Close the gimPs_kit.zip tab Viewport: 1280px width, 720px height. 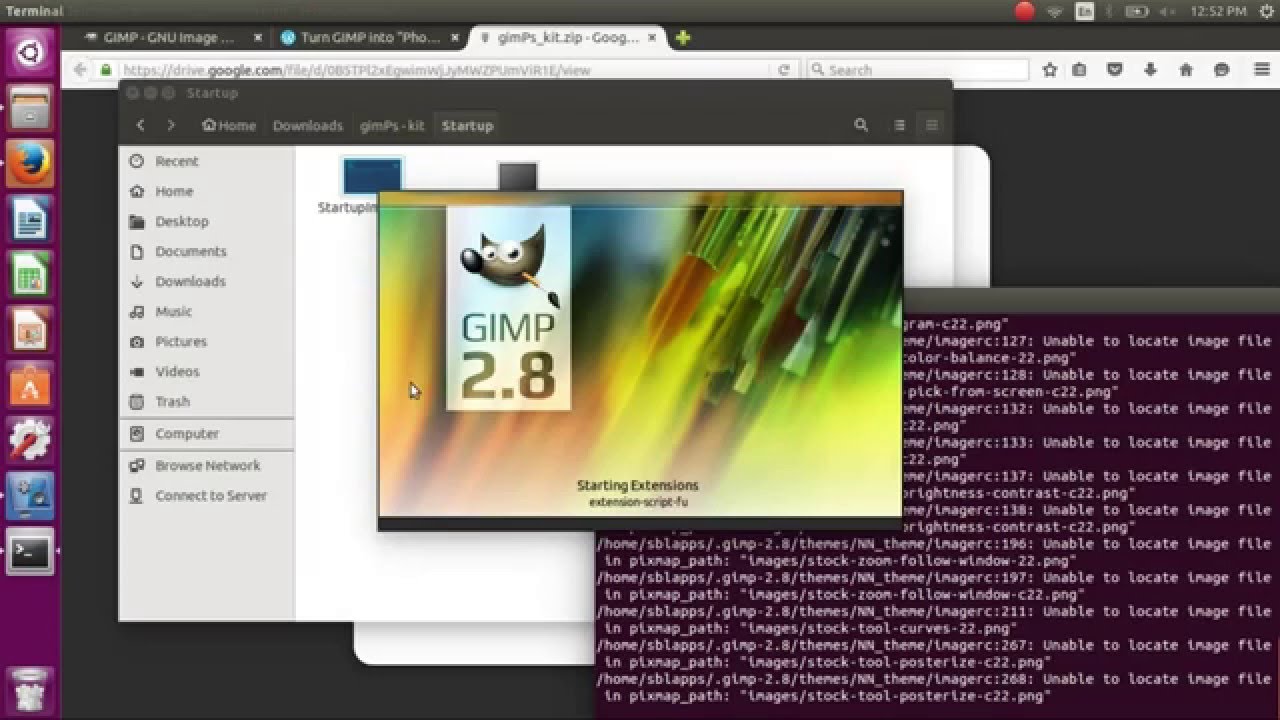pyautogui.click(x=652, y=38)
